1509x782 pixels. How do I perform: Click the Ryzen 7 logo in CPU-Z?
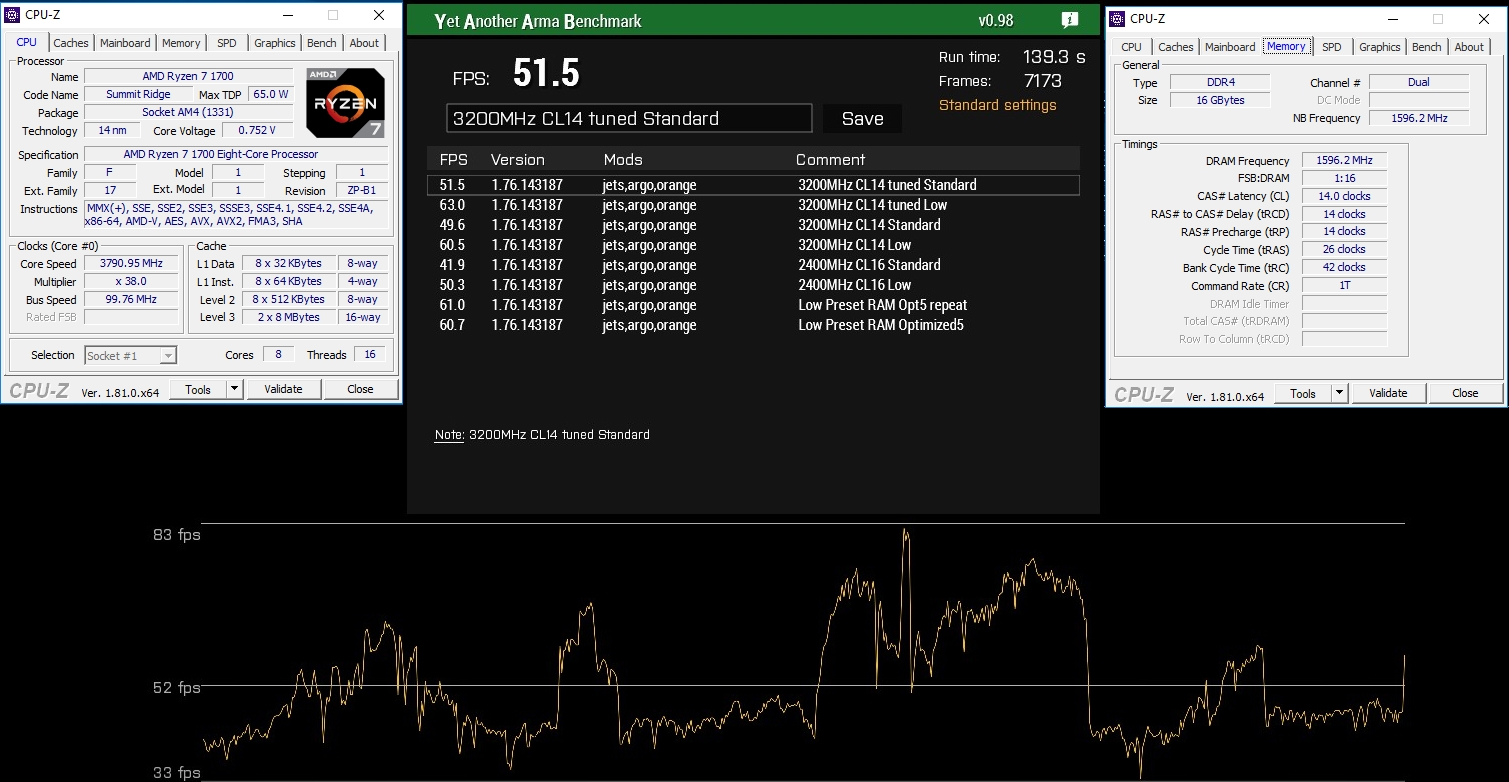click(346, 103)
